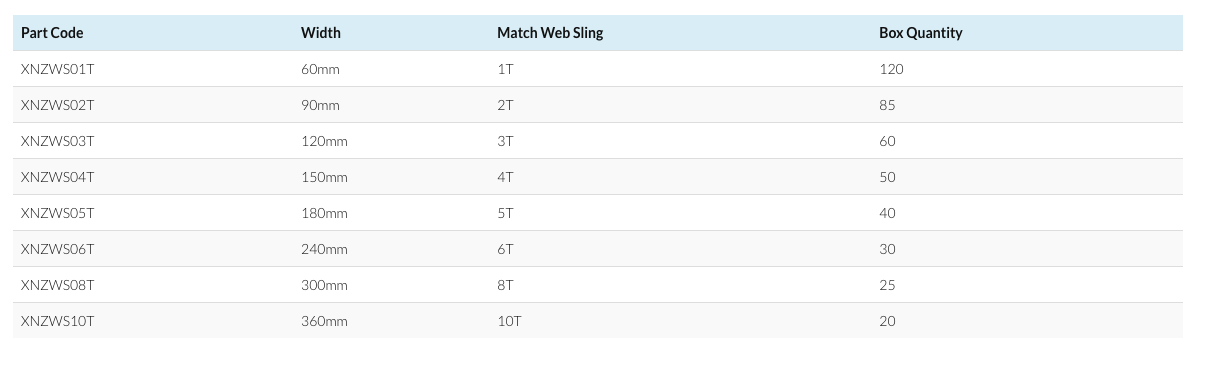Click the 5T match web sling cell
Screen dimensions: 1213x366
click(505, 213)
